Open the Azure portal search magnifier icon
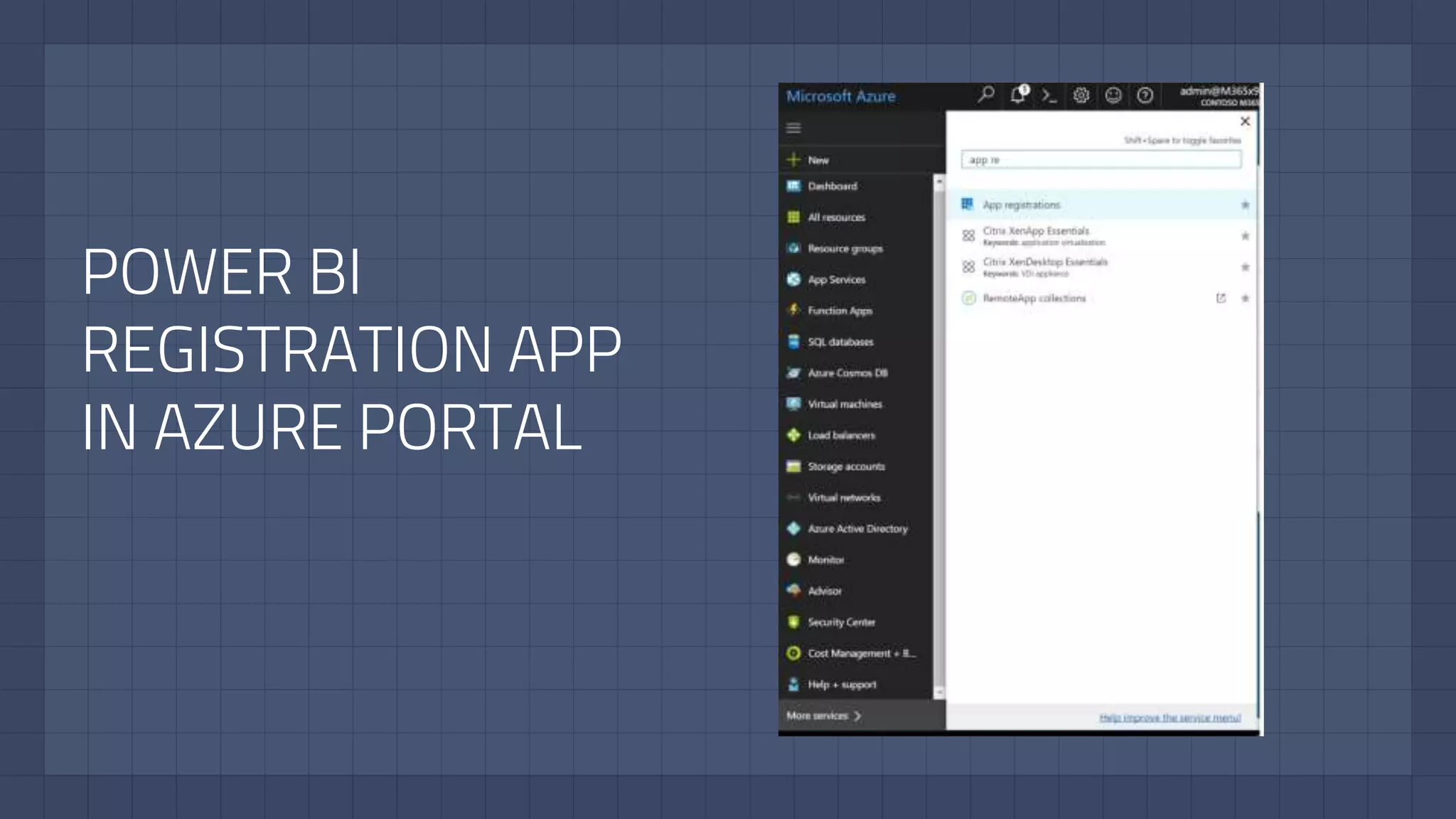This screenshot has width=1456, height=819. 986,95
